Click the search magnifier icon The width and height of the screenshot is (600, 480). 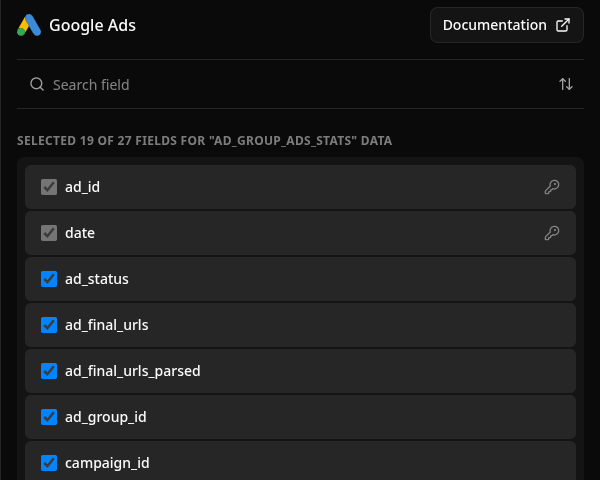coord(37,84)
